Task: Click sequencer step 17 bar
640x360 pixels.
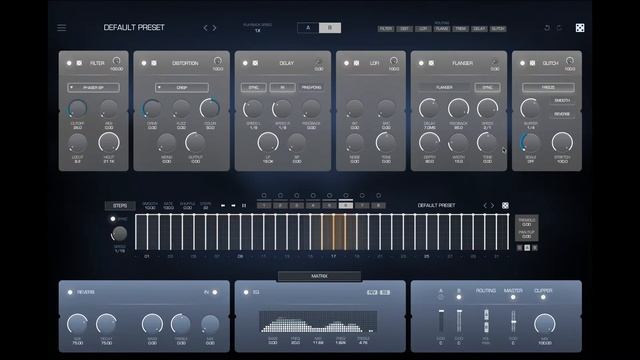Action: click(333, 232)
